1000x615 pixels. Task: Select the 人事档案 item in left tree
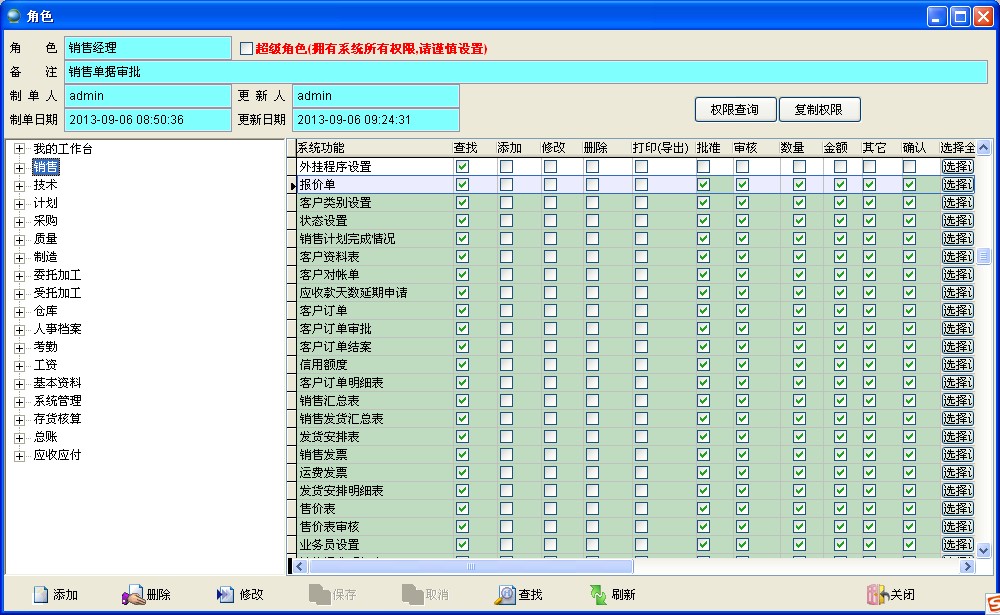coord(57,328)
